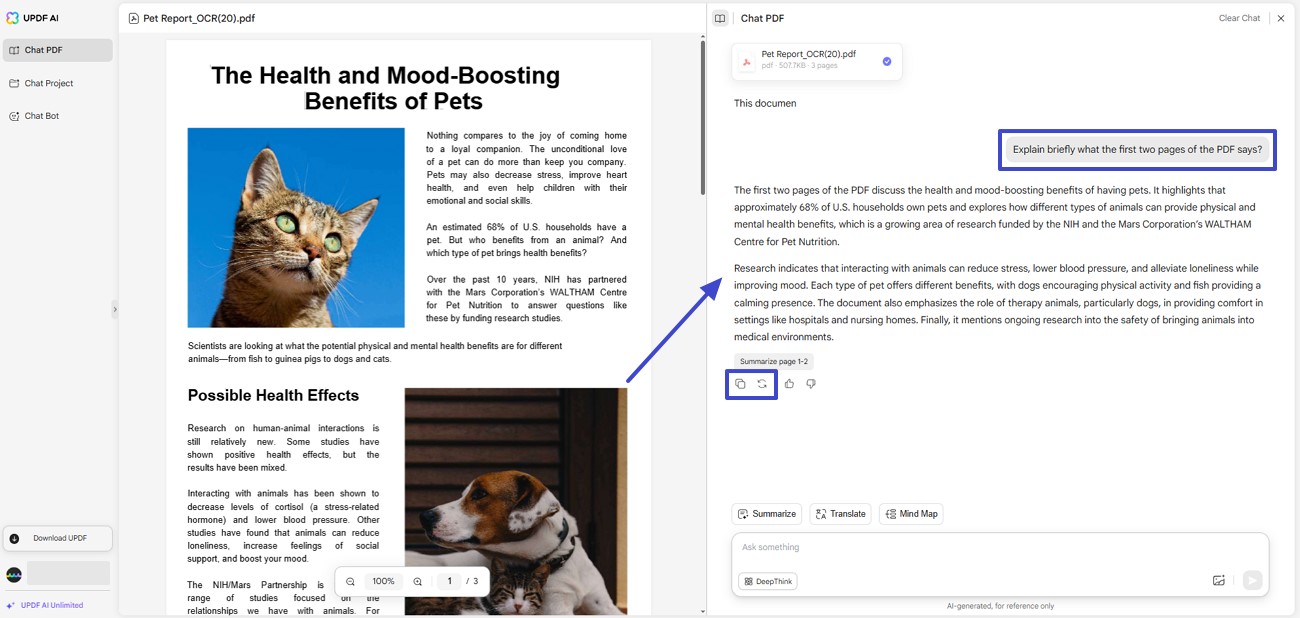This screenshot has width=1300, height=618.
Task: Click the Clear Chat link
Action: pyautogui.click(x=1239, y=17)
